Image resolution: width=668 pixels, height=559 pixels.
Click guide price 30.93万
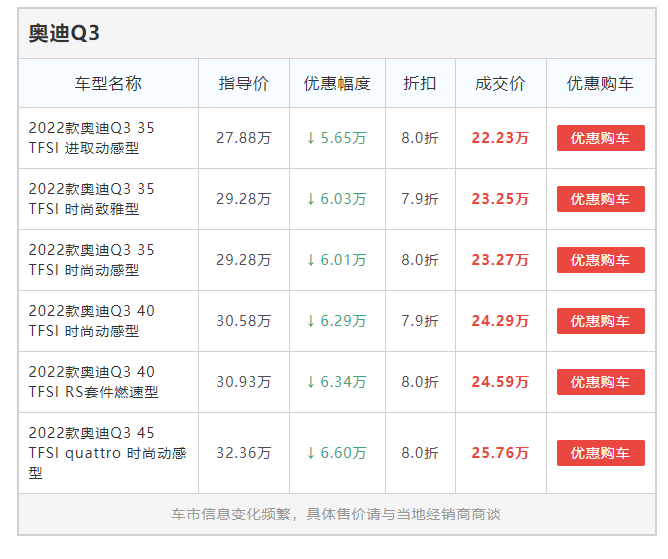tap(244, 382)
